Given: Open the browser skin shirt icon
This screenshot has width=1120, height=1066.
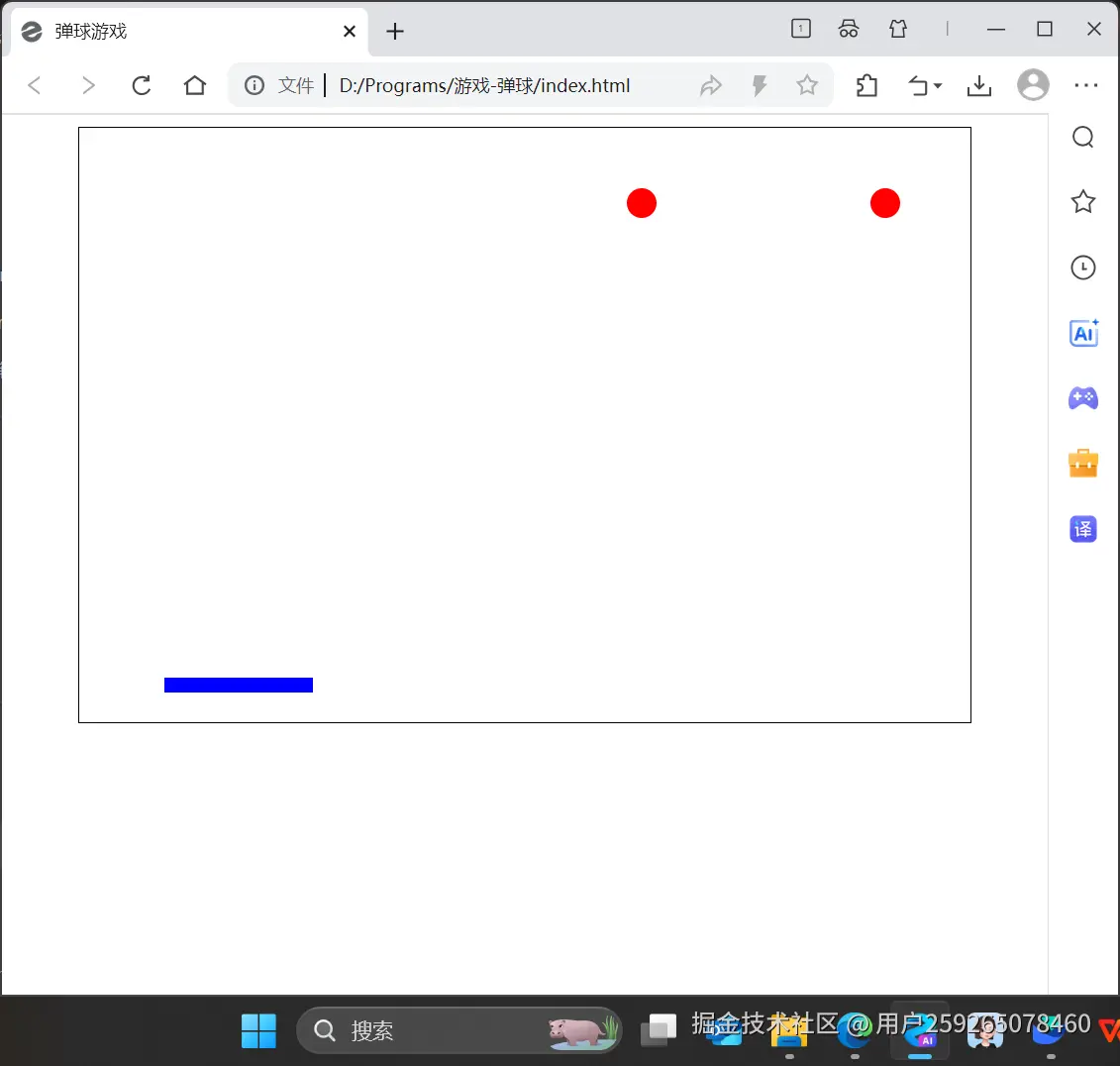Looking at the screenshot, I should point(898,29).
